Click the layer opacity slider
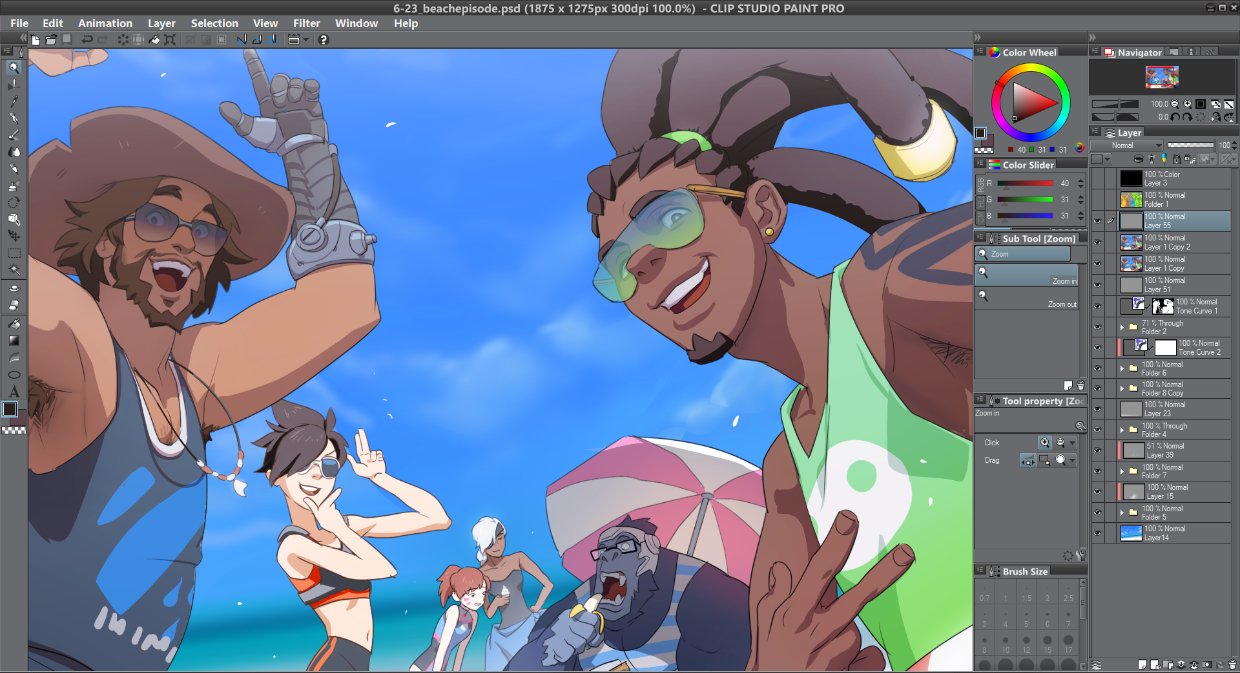Screen dimensions: 1240x673 tap(1191, 145)
